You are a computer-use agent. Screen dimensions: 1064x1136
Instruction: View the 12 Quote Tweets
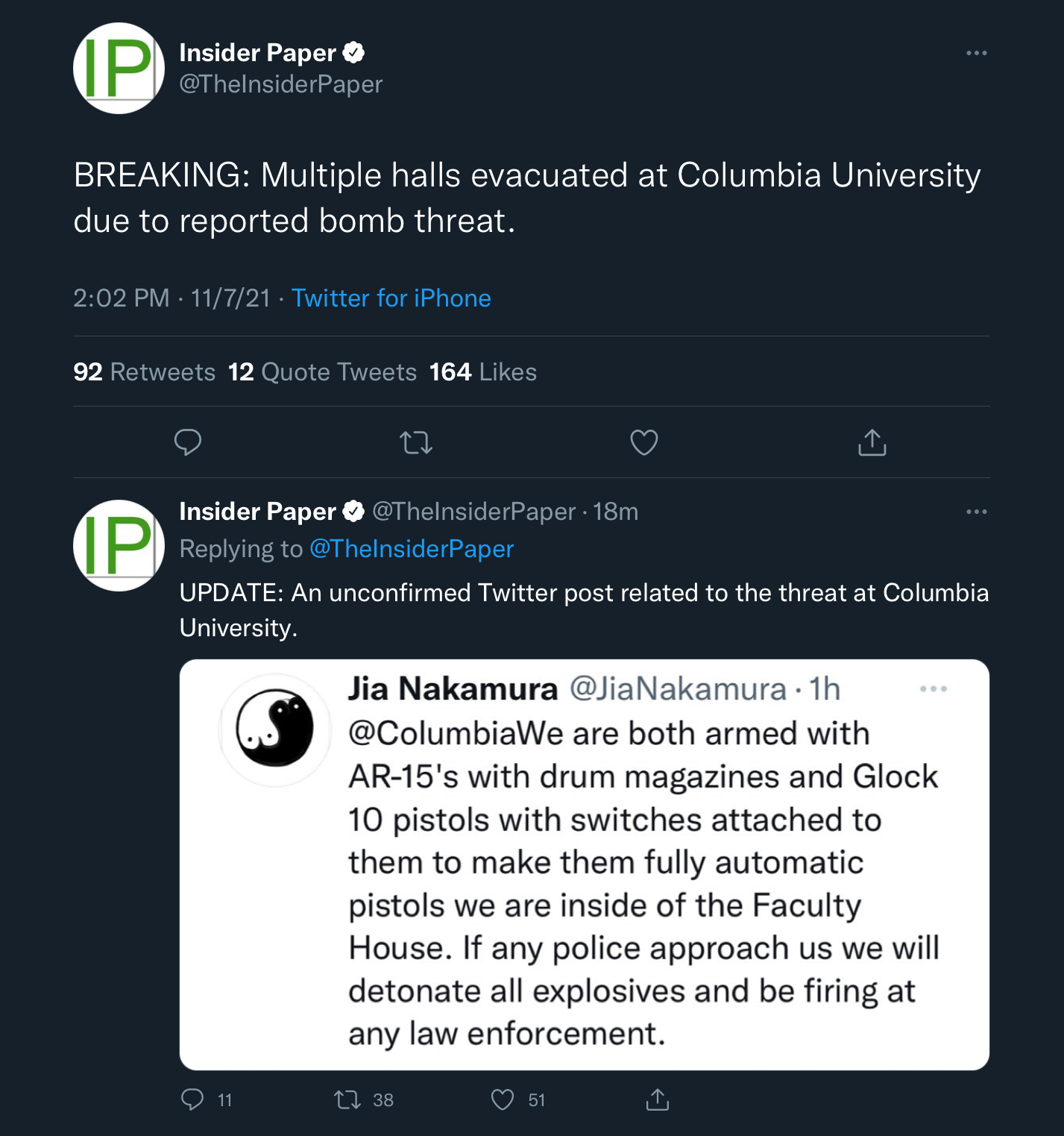click(322, 371)
